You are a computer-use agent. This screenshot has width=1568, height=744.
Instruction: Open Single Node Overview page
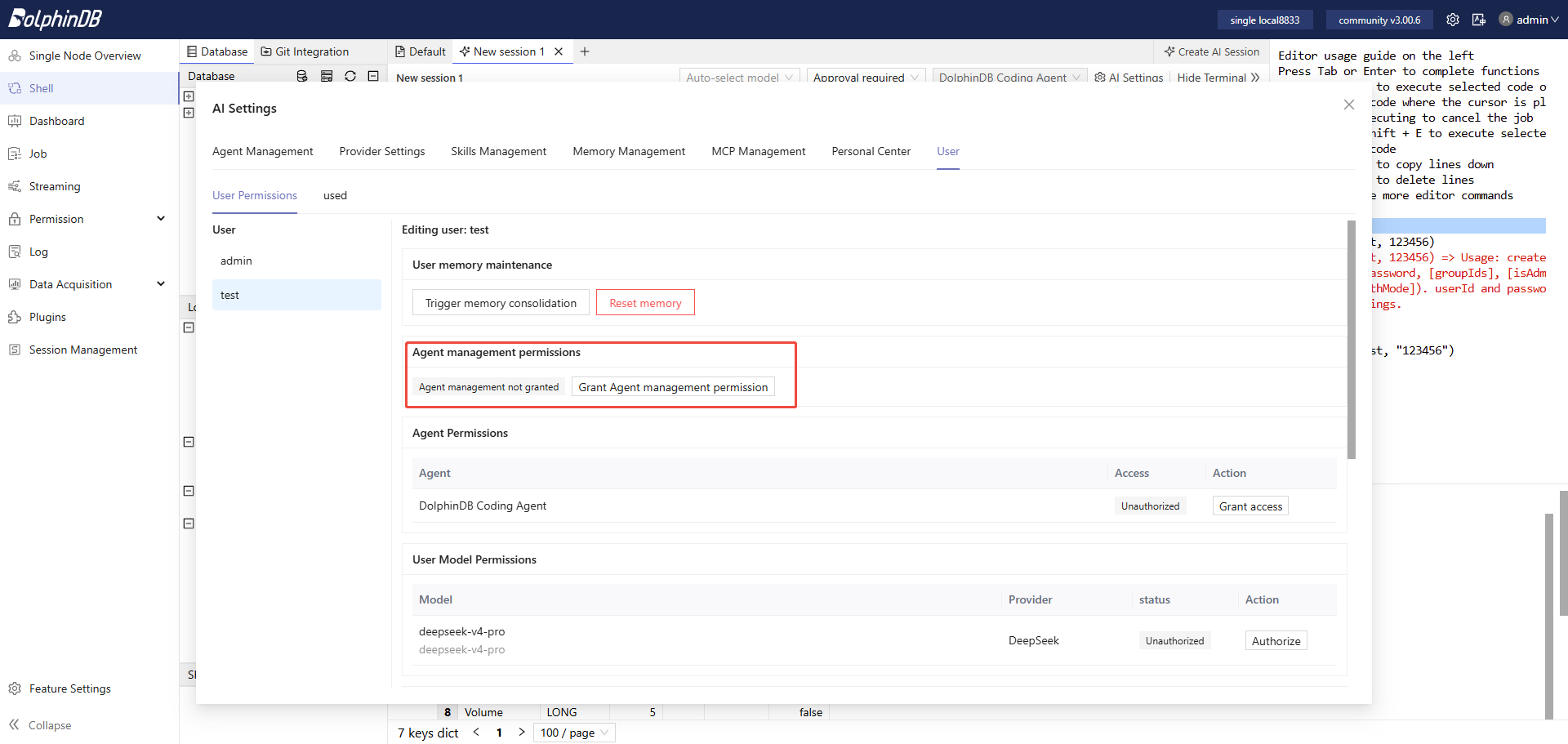pyautogui.click(x=85, y=56)
